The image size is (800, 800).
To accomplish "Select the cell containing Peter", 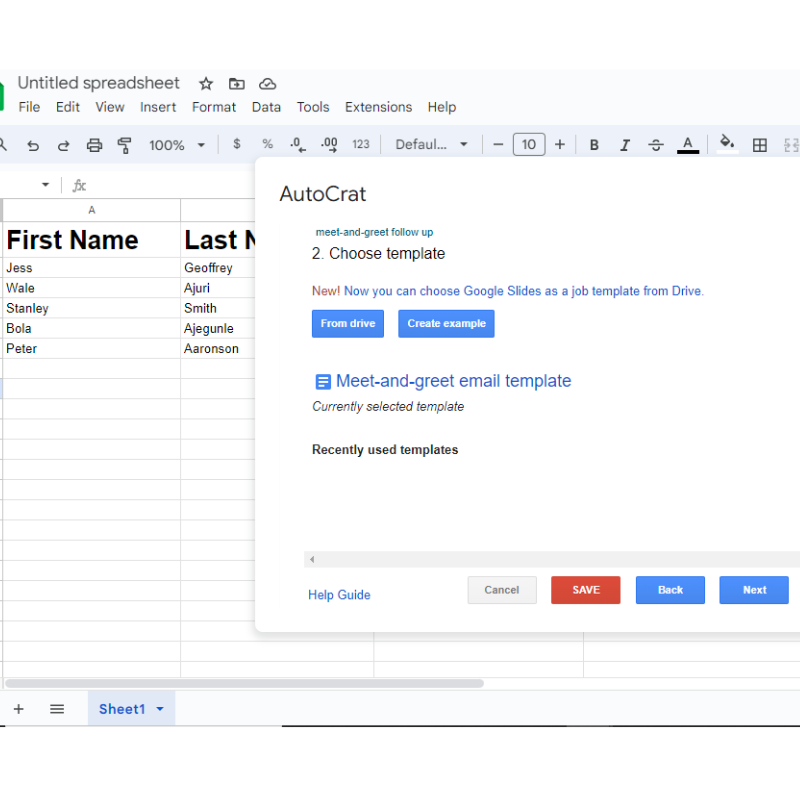I will pyautogui.click(x=92, y=348).
